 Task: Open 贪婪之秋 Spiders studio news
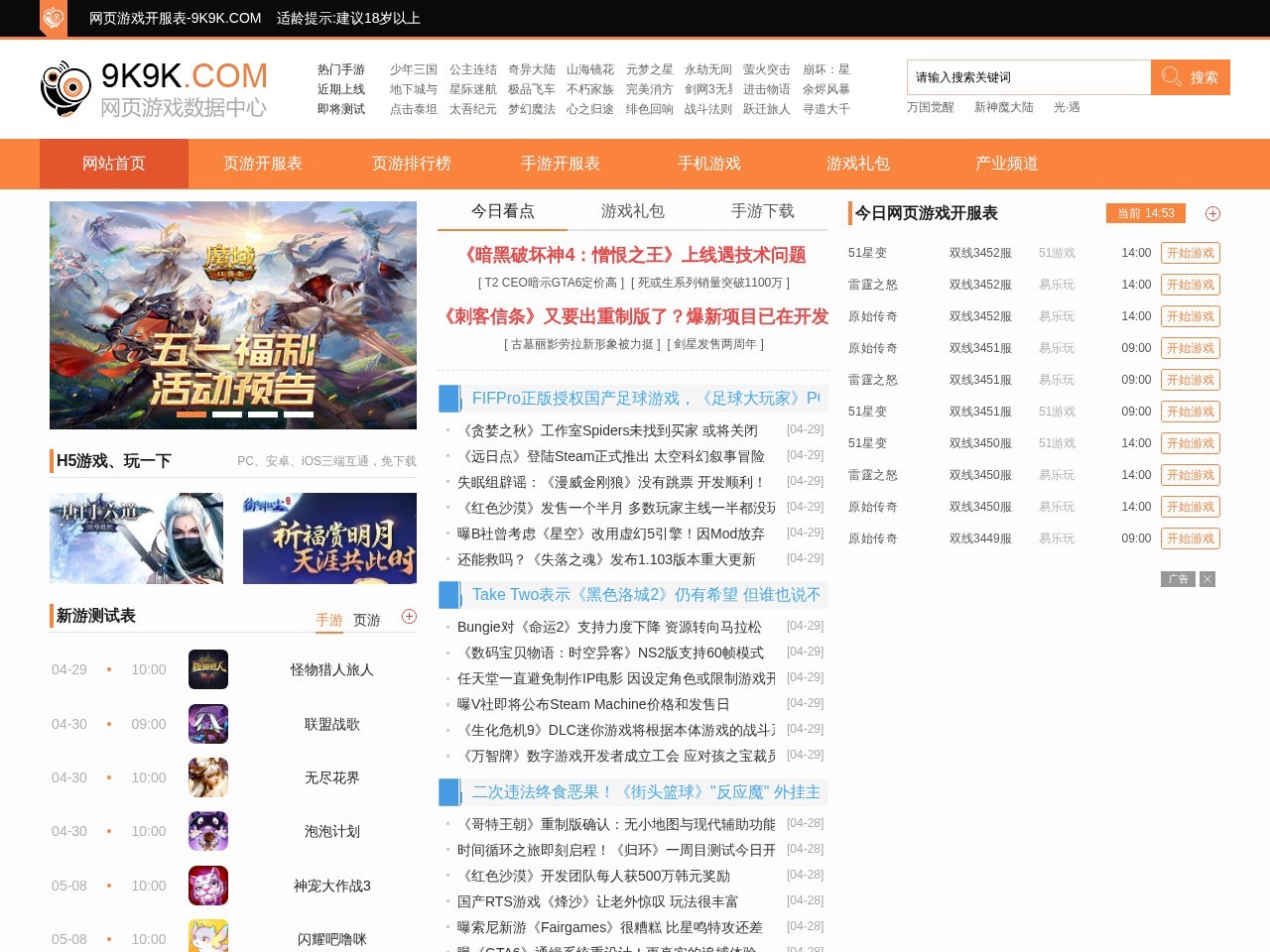tap(607, 430)
